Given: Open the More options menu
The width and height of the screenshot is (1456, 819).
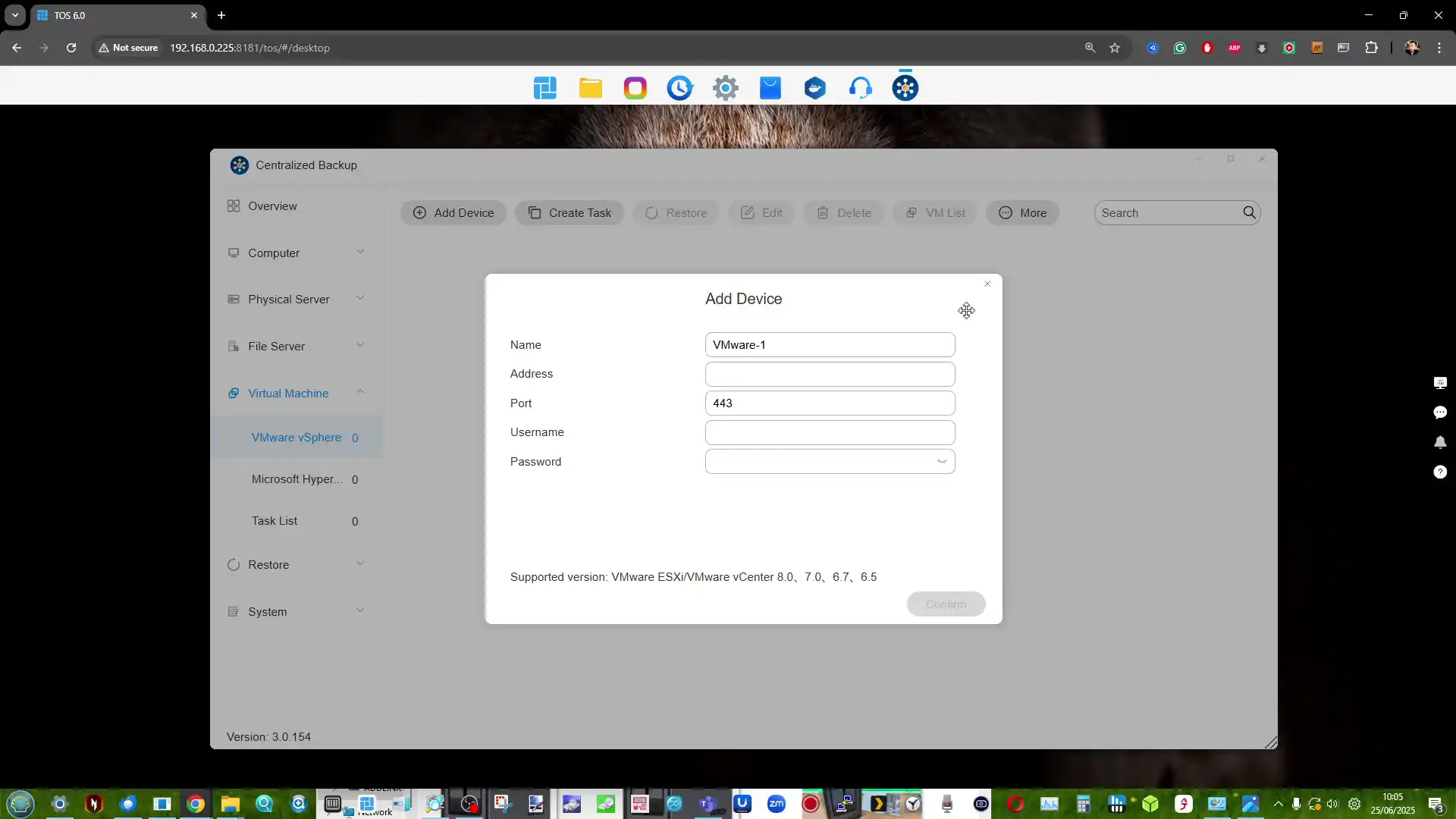Looking at the screenshot, I should pos(1022,213).
